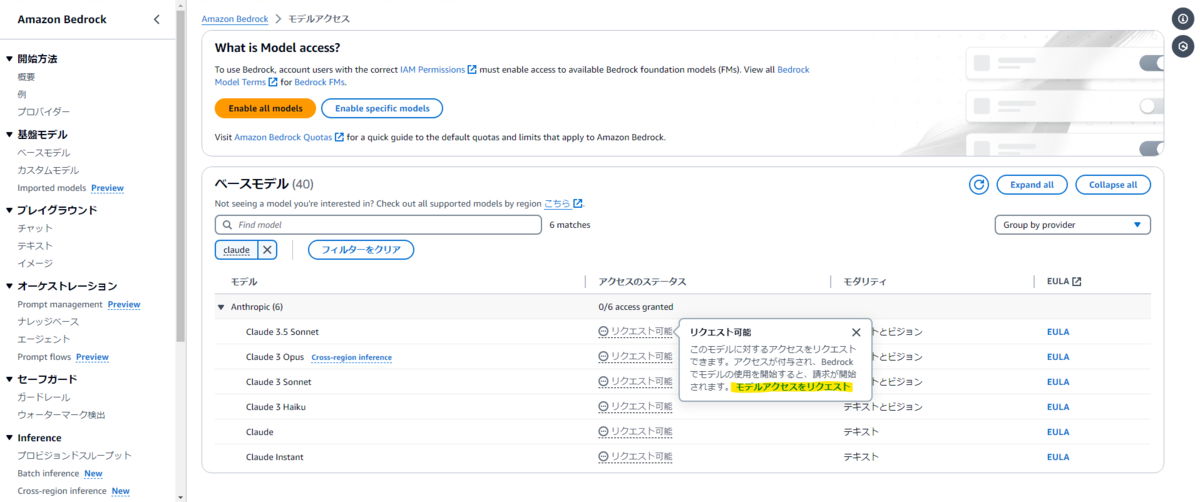Image resolution: width=1200 pixels, height=502 pixels.
Task: Click the Enable all models button
Action: pyautogui.click(x=265, y=108)
